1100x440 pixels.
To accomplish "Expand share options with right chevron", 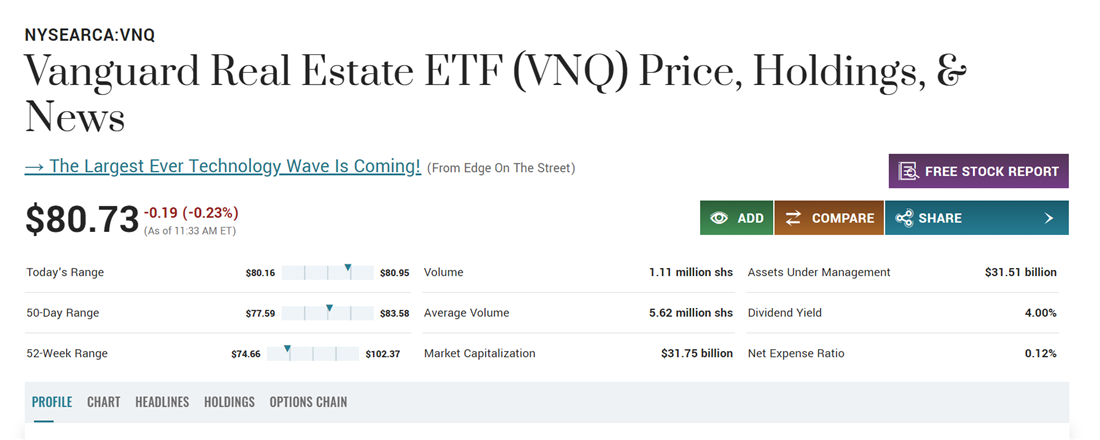I will 1048,218.
